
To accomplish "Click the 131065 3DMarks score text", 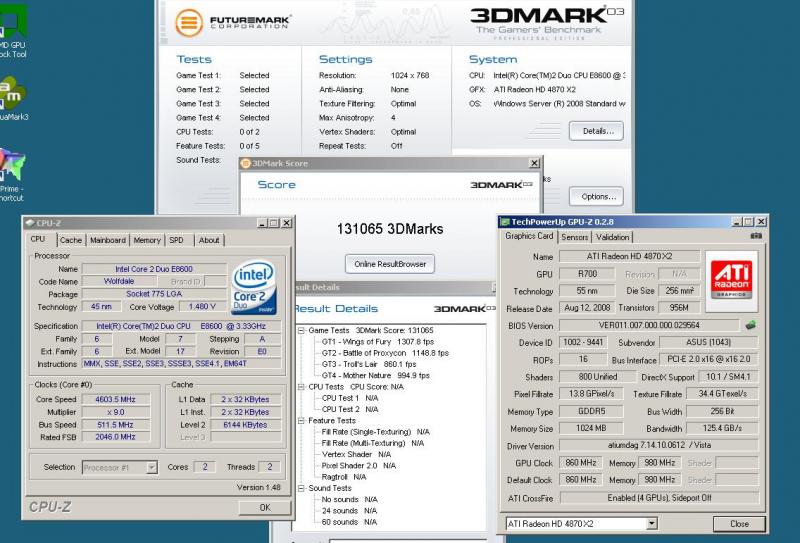I will click(x=390, y=229).
